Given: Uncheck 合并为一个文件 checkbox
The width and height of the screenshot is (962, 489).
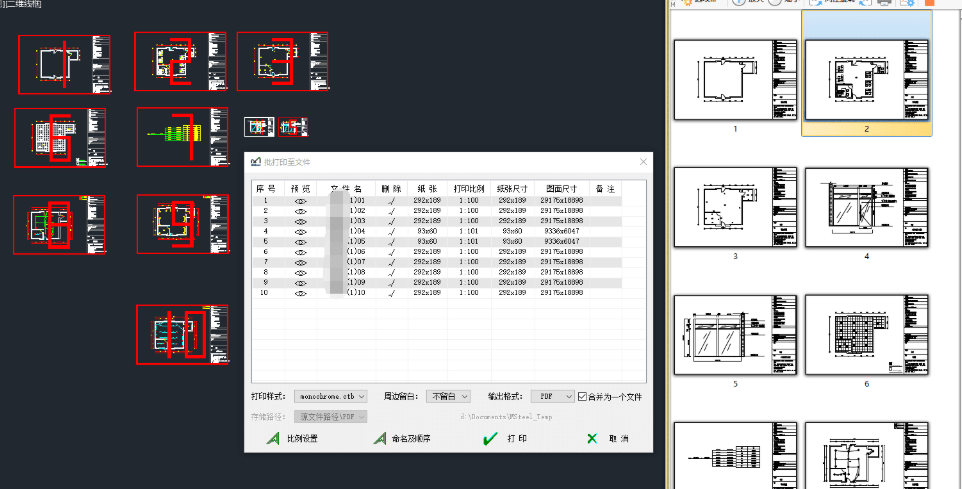Looking at the screenshot, I should 582,396.
